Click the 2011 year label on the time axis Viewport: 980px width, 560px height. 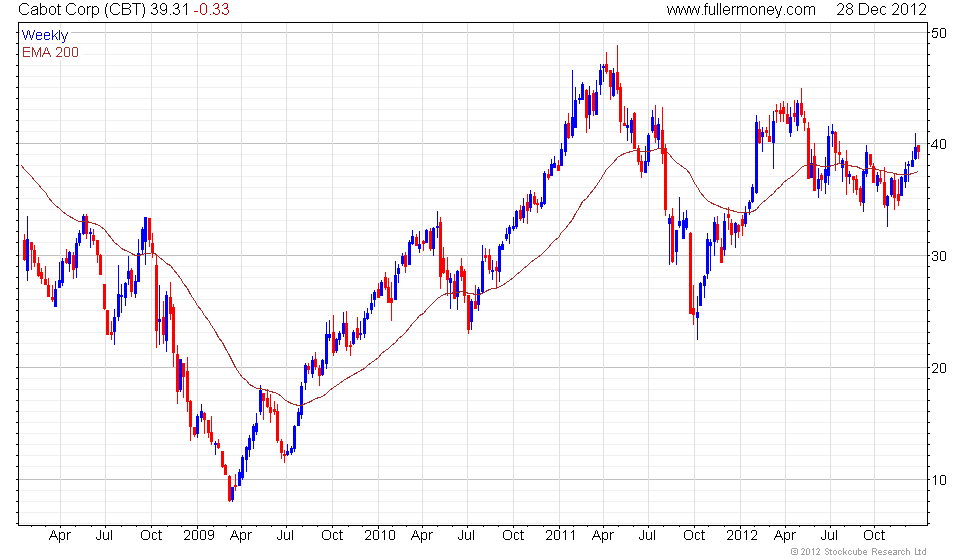click(561, 536)
